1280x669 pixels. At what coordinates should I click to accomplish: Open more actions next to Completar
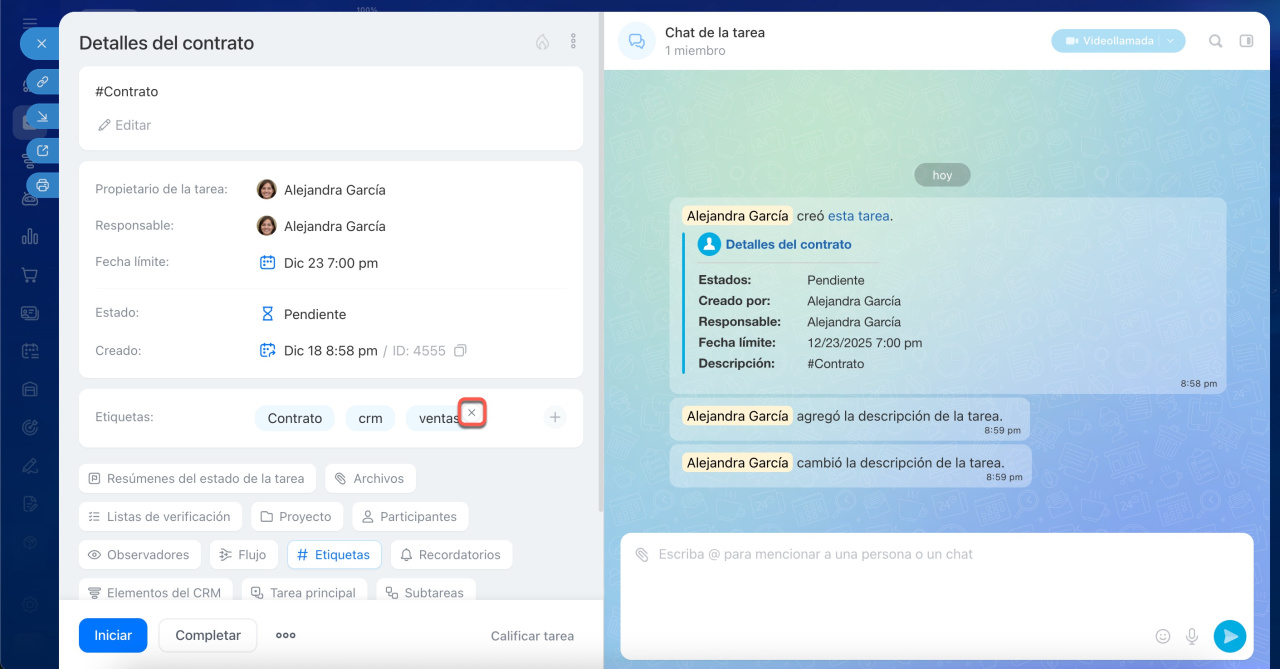(286, 635)
